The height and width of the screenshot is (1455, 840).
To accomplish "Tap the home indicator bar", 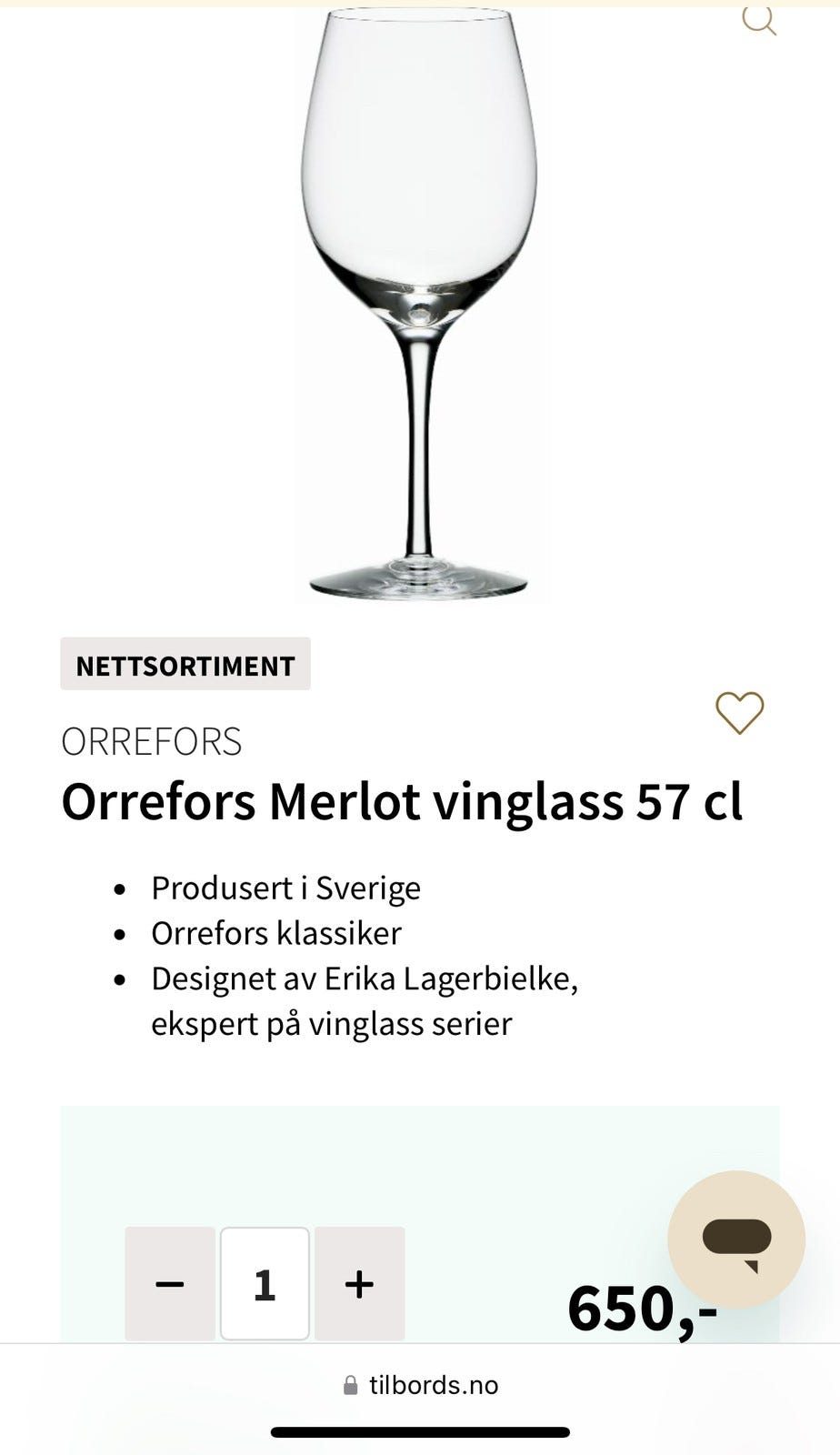I will [x=420, y=1432].
